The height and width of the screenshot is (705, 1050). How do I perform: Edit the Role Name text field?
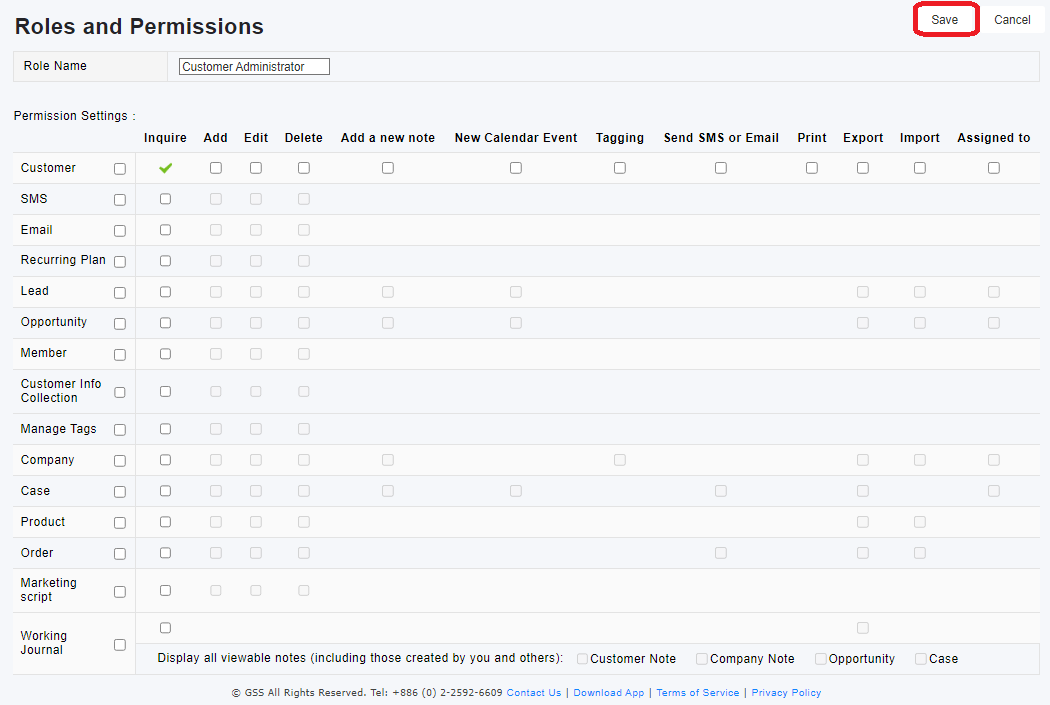coord(254,67)
